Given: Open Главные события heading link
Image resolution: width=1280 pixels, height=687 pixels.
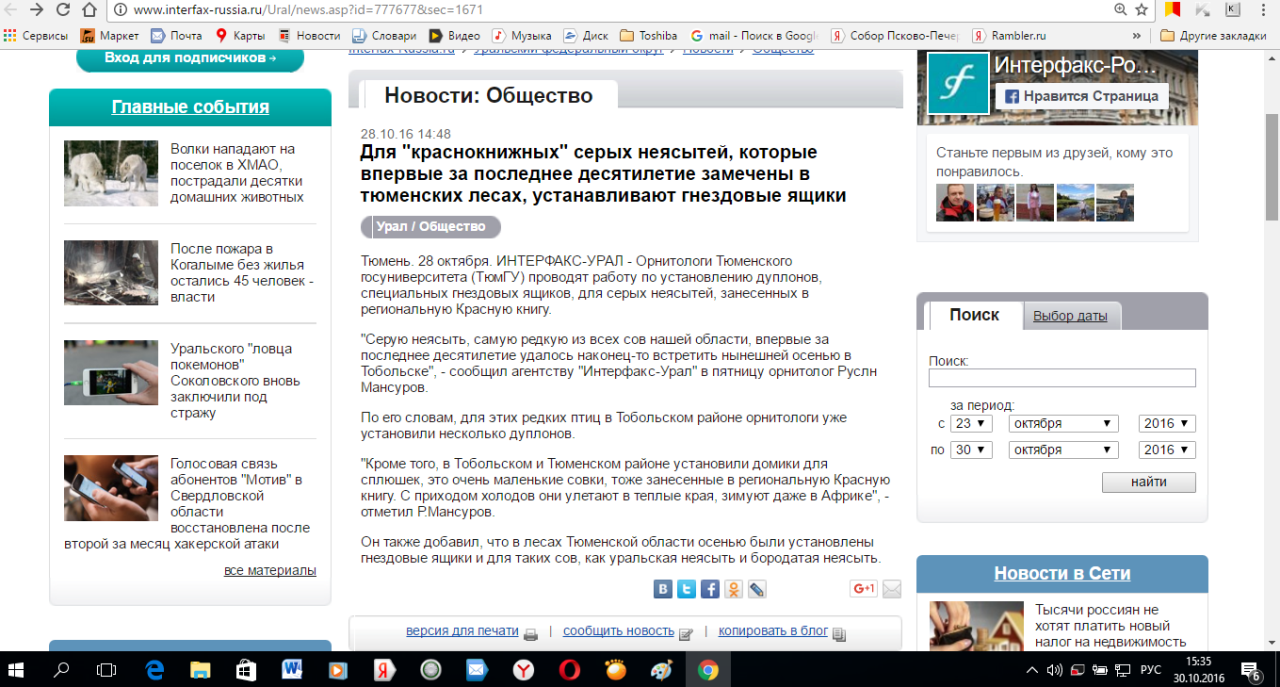Looking at the screenshot, I should pyautogui.click(x=190, y=107).
